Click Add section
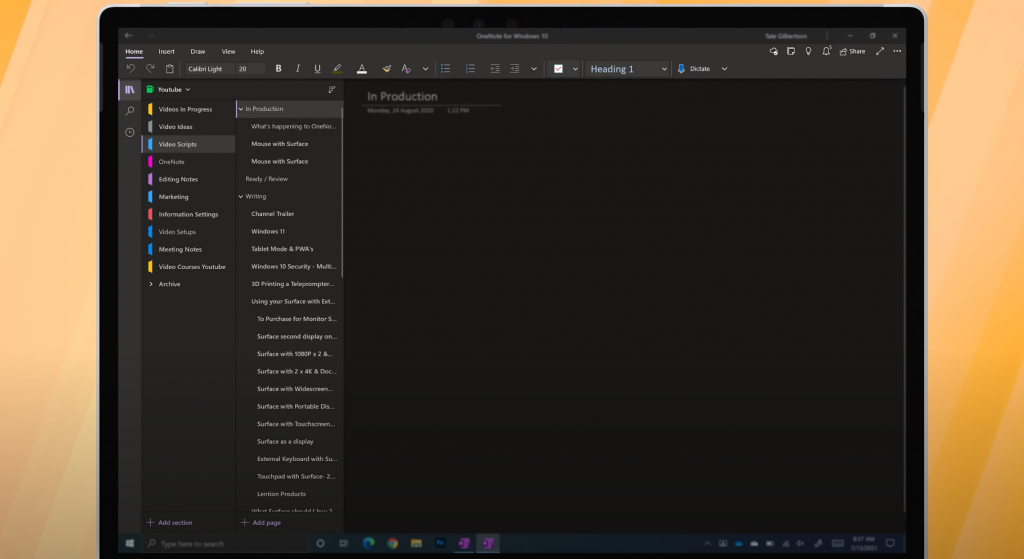This screenshot has height=559, width=1024. (x=170, y=522)
